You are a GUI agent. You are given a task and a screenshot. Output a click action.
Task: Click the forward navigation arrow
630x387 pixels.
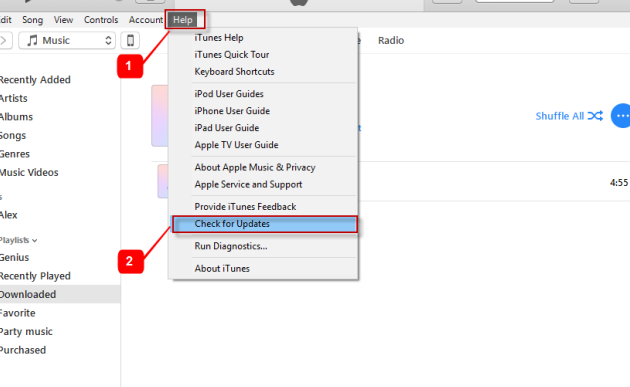pyautogui.click(x=4, y=40)
